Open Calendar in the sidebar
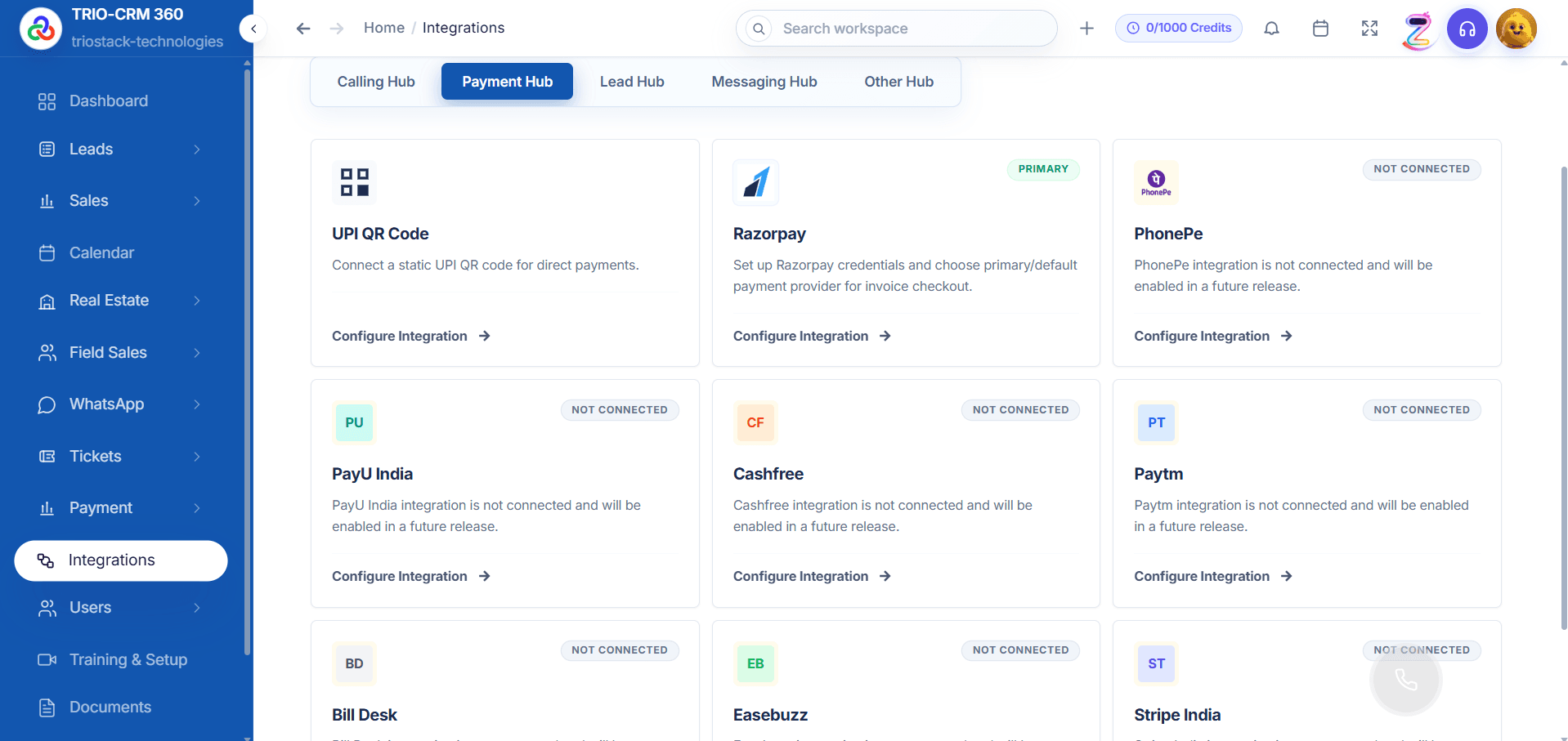1568x741 pixels. click(121, 253)
